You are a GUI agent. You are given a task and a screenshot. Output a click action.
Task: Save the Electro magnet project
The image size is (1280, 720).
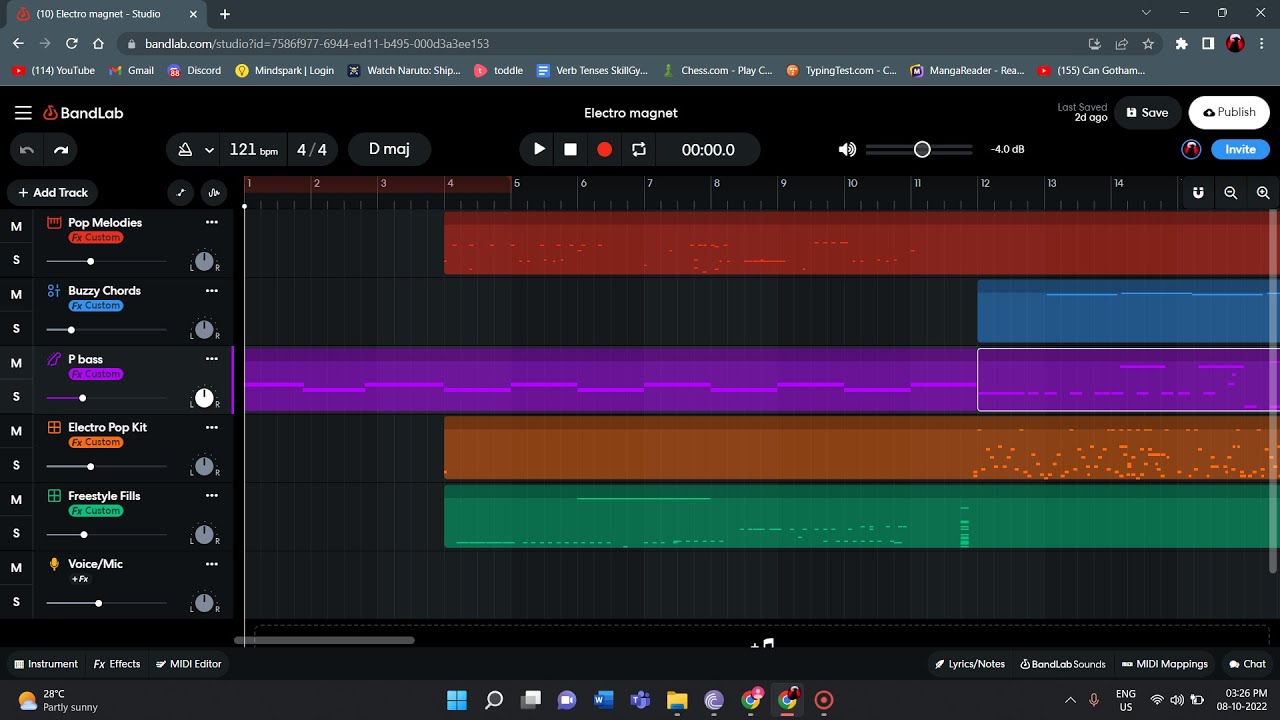pos(1146,113)
